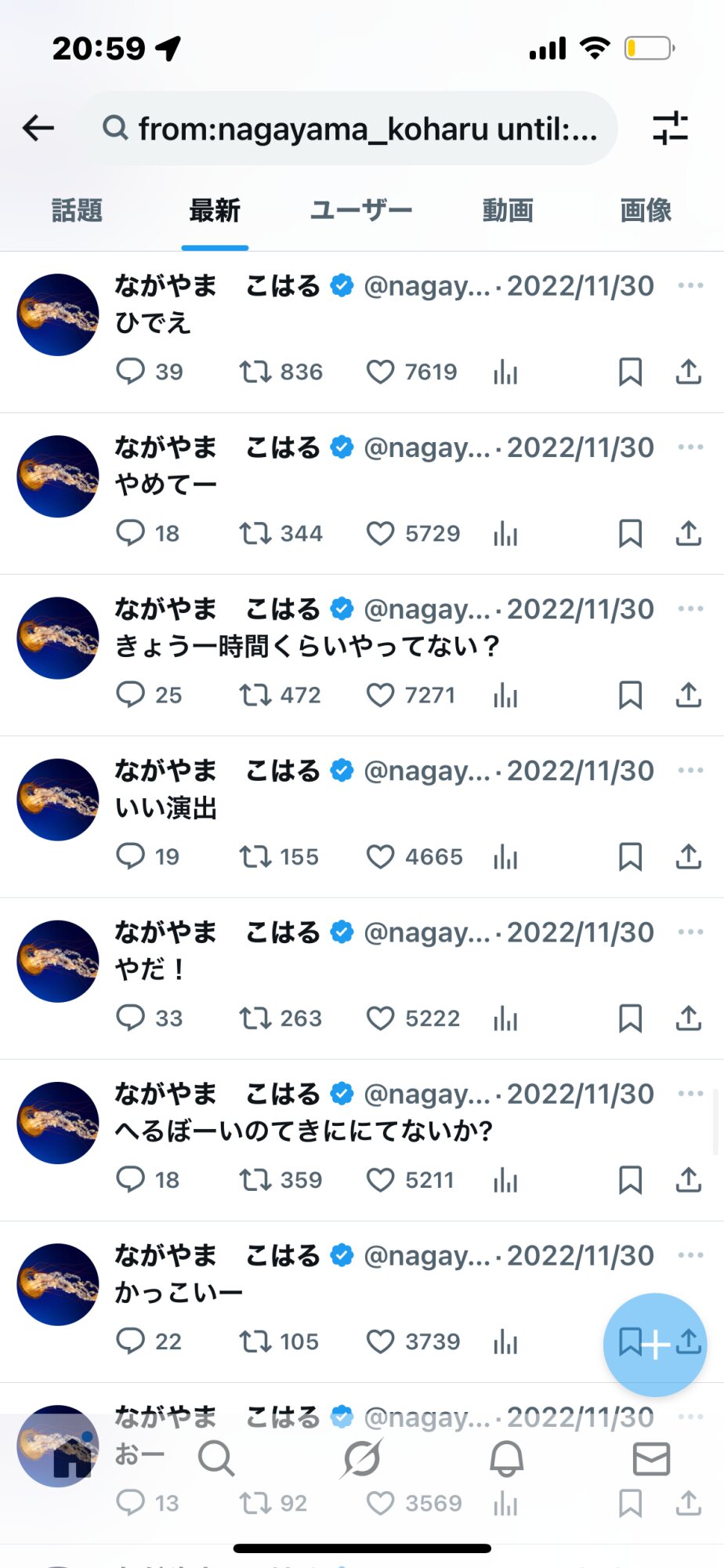Open the ユーザー results tab
This screenshot has width=724, height=1568.
click(361, 210)
